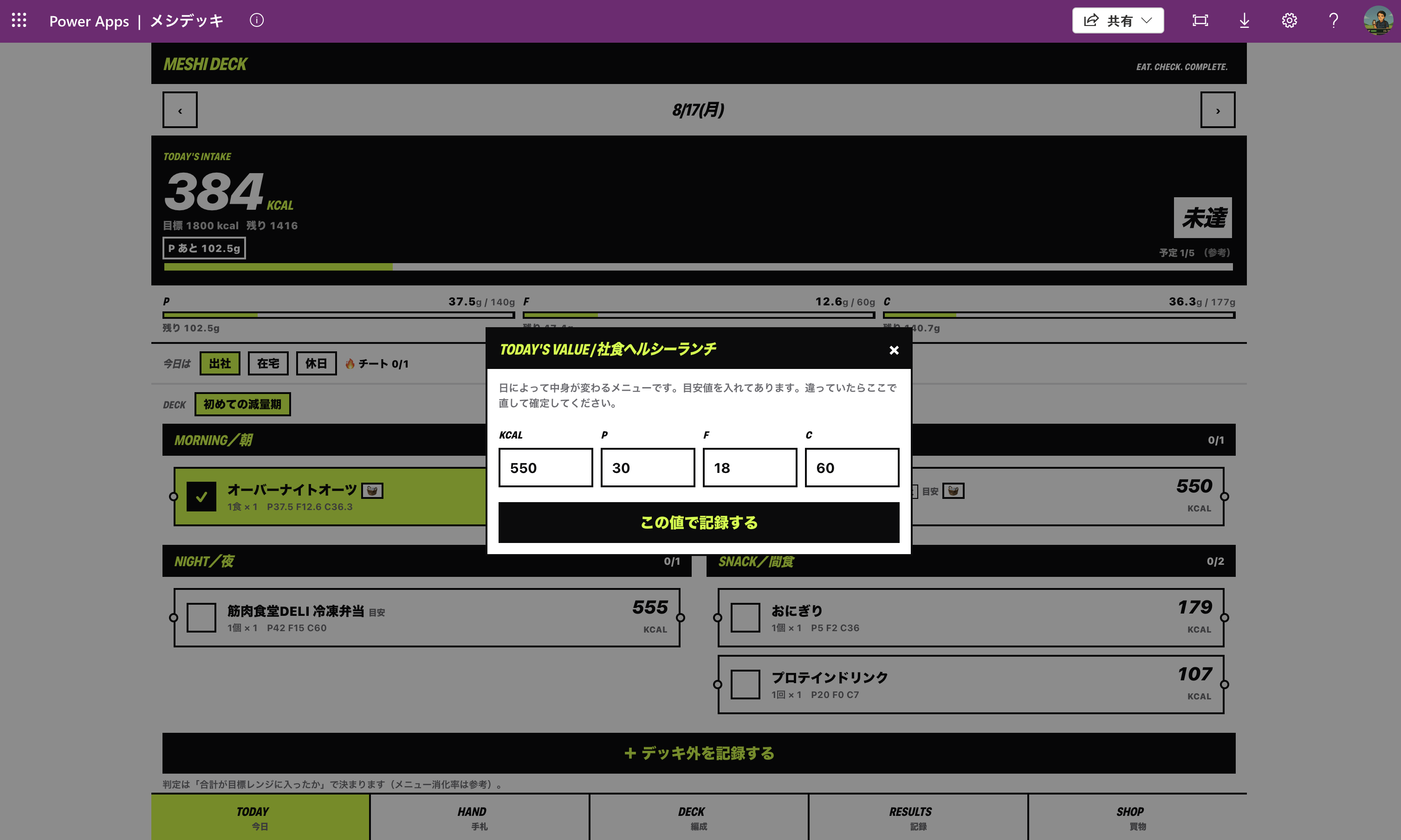This screenshot has height=840, width=1401.
Task: Select the 出社 day type
Action: pos(220,363)
